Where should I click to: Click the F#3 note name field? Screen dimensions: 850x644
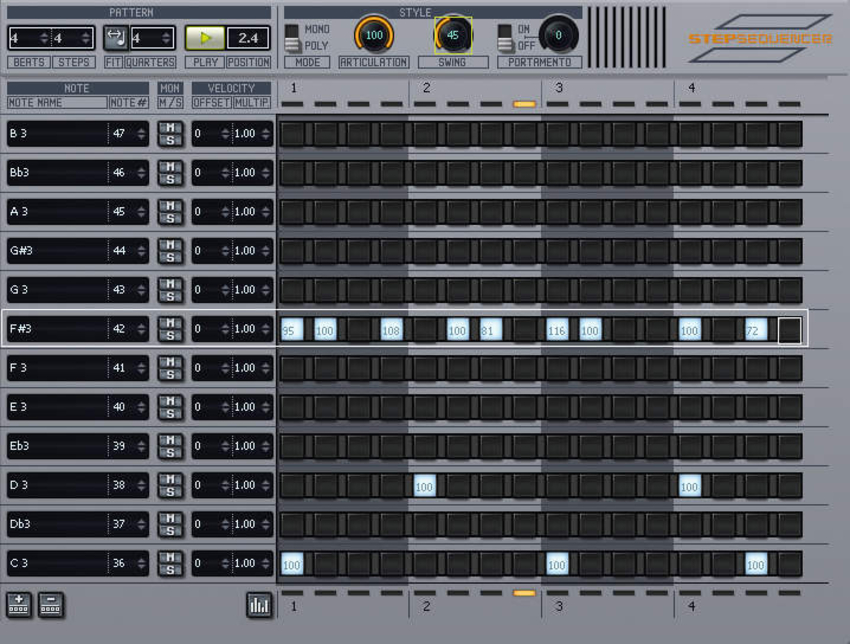(x=57, y=329)
